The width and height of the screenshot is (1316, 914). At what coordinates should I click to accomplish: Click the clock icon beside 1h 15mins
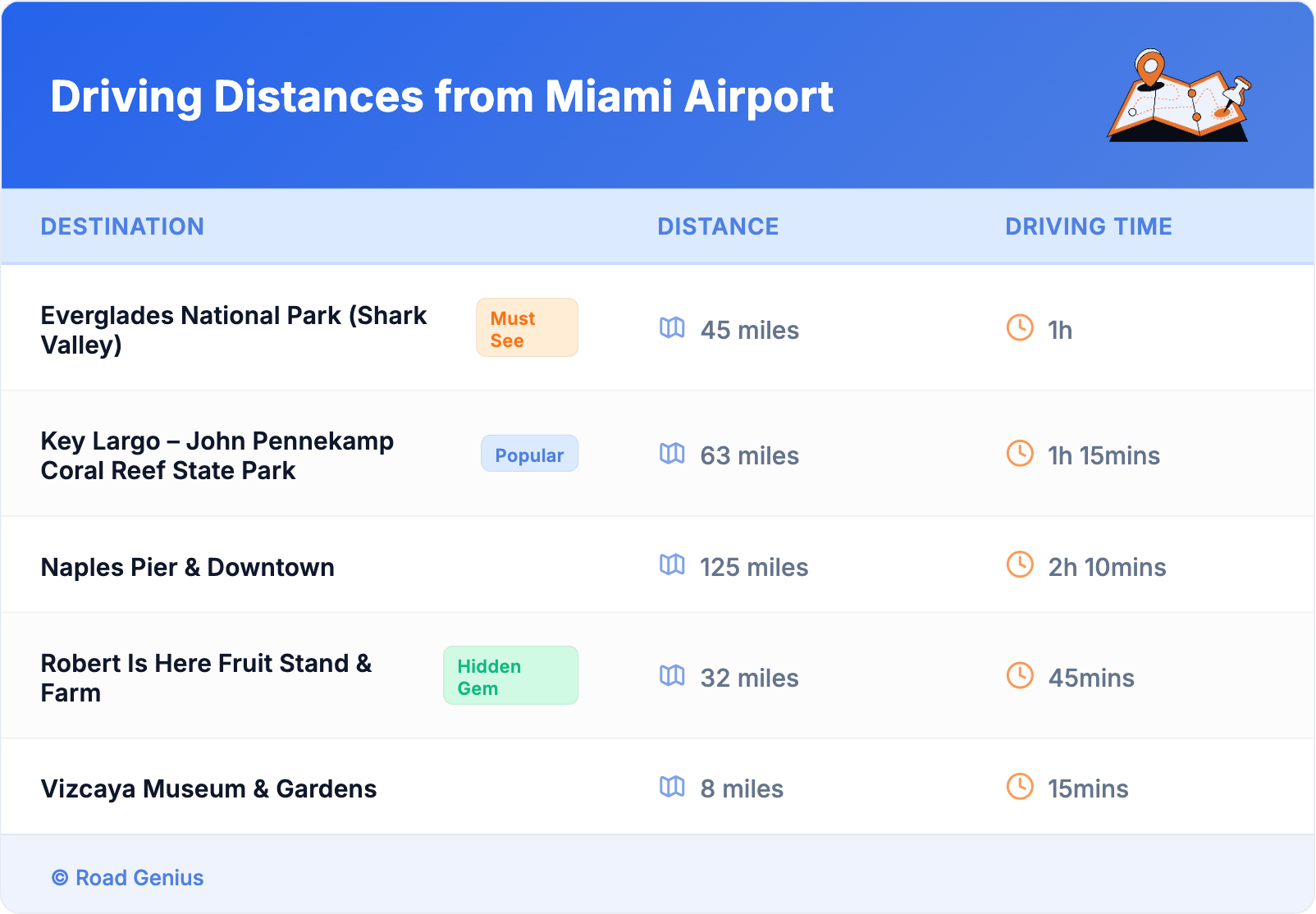point(1020,454)
